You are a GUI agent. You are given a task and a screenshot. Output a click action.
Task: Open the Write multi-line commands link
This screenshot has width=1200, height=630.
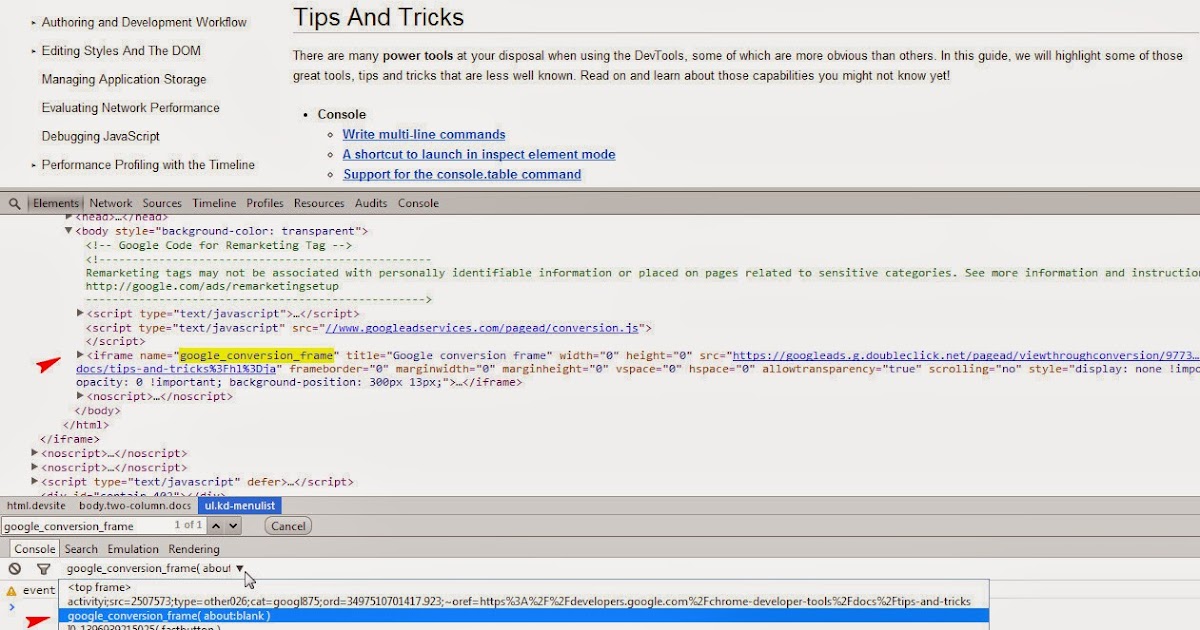(424, 134)
